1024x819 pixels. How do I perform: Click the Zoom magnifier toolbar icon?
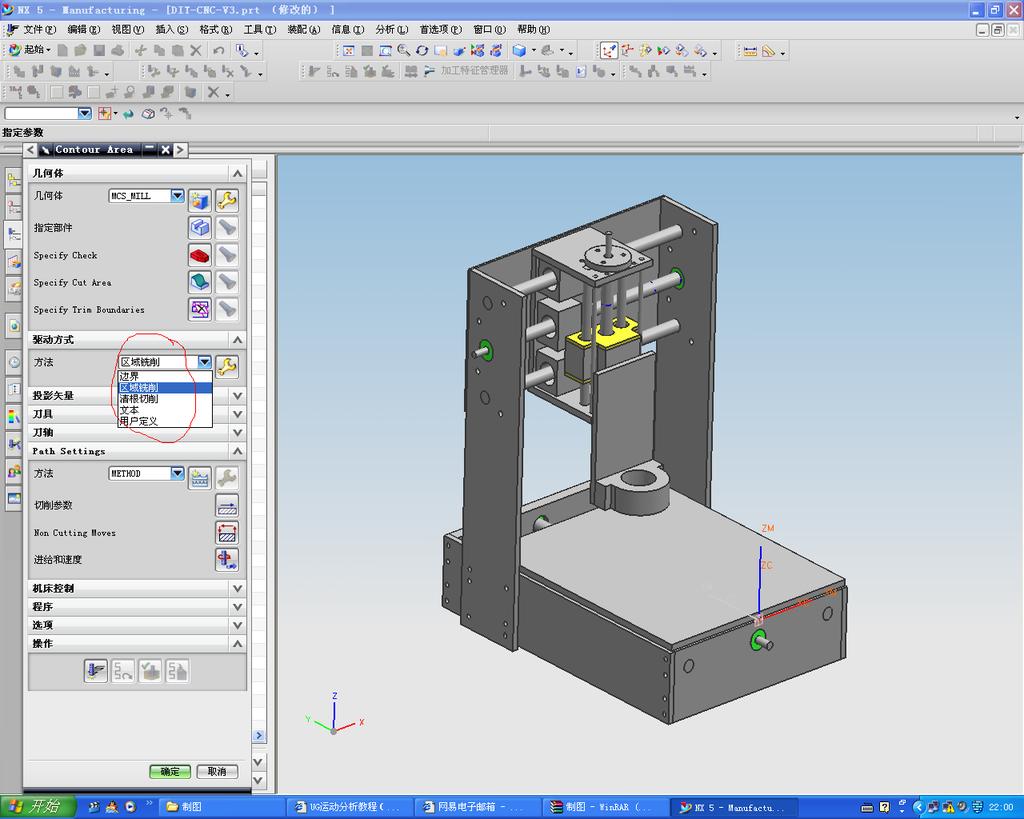point(404,50)
